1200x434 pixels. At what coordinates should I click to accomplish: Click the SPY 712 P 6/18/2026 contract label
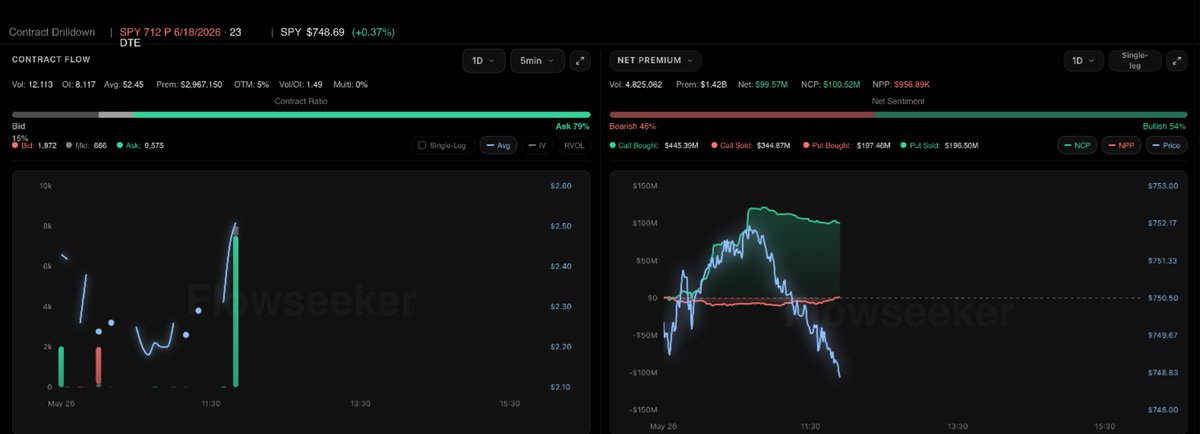click(170, 32)
